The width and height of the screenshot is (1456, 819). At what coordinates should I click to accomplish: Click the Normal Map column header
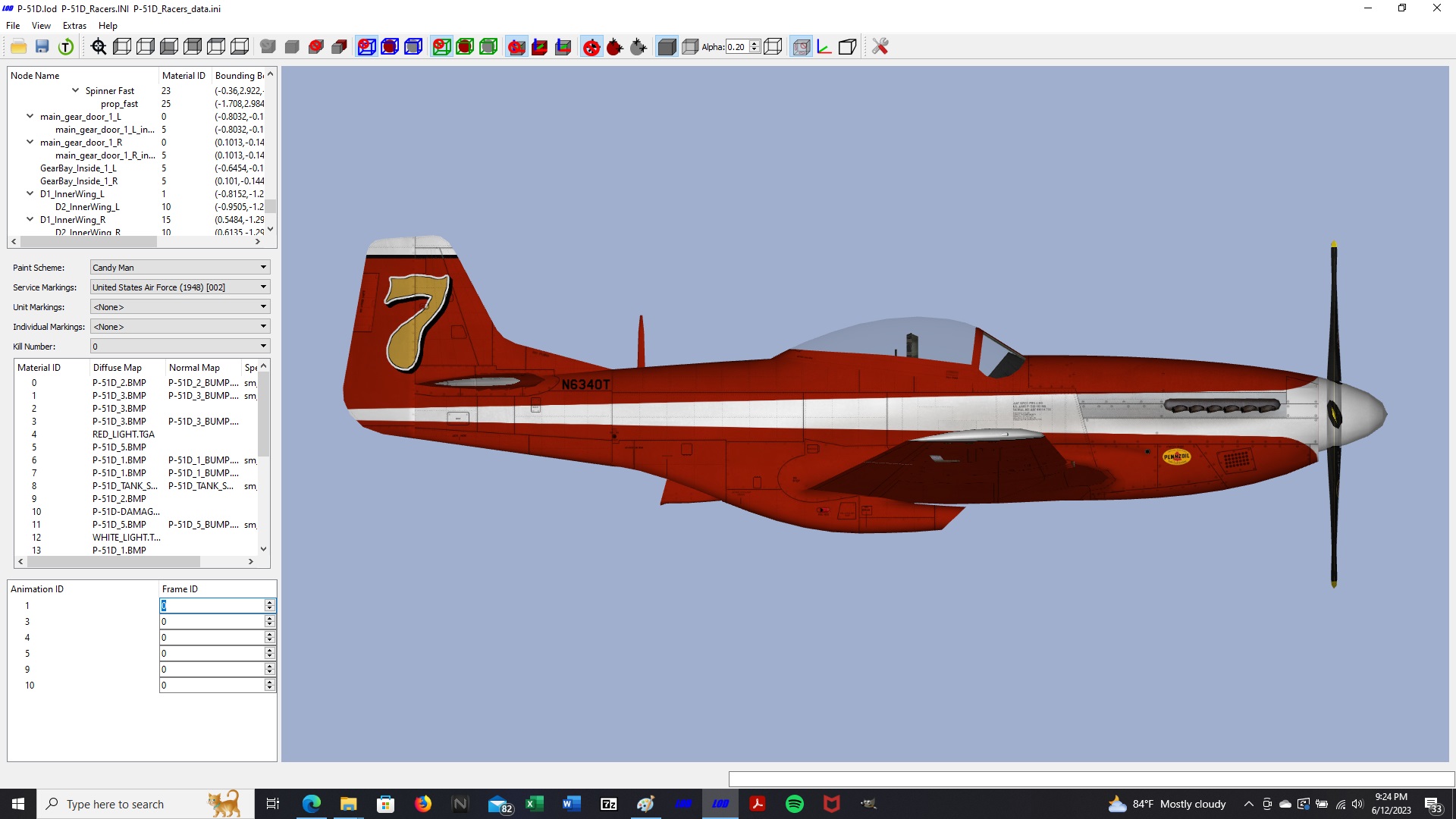pos(203,368)
